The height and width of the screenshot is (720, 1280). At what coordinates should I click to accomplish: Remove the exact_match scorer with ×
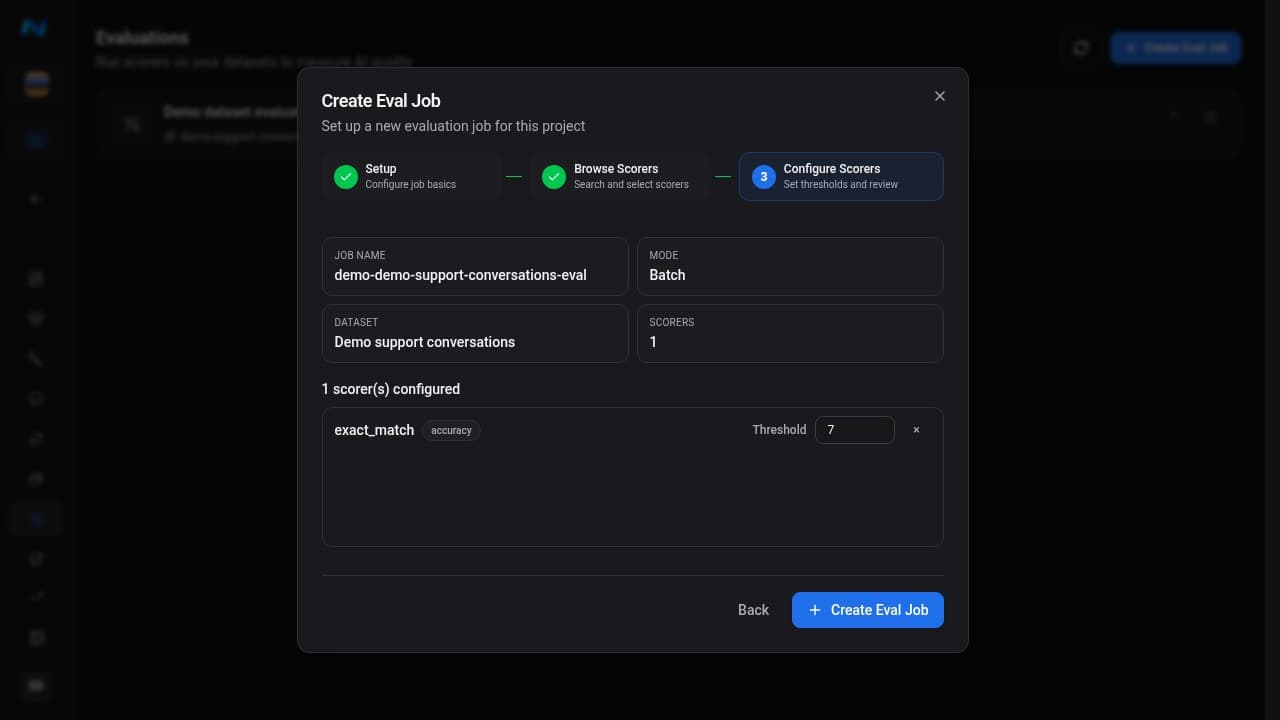tap(916, 430)
